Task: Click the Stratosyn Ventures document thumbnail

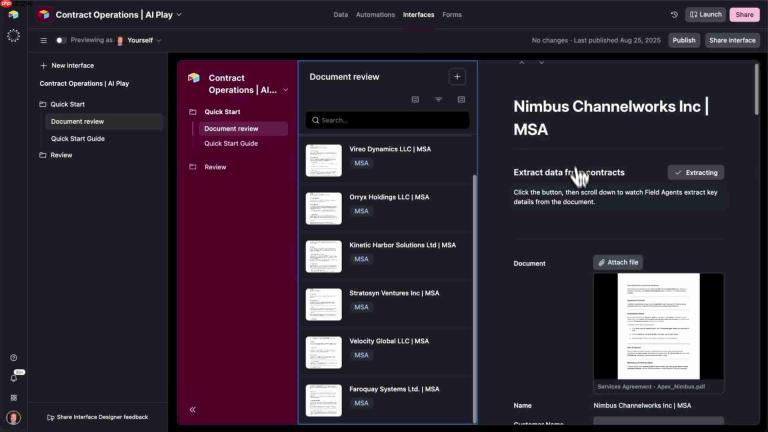Action: (x=324, y=304)
